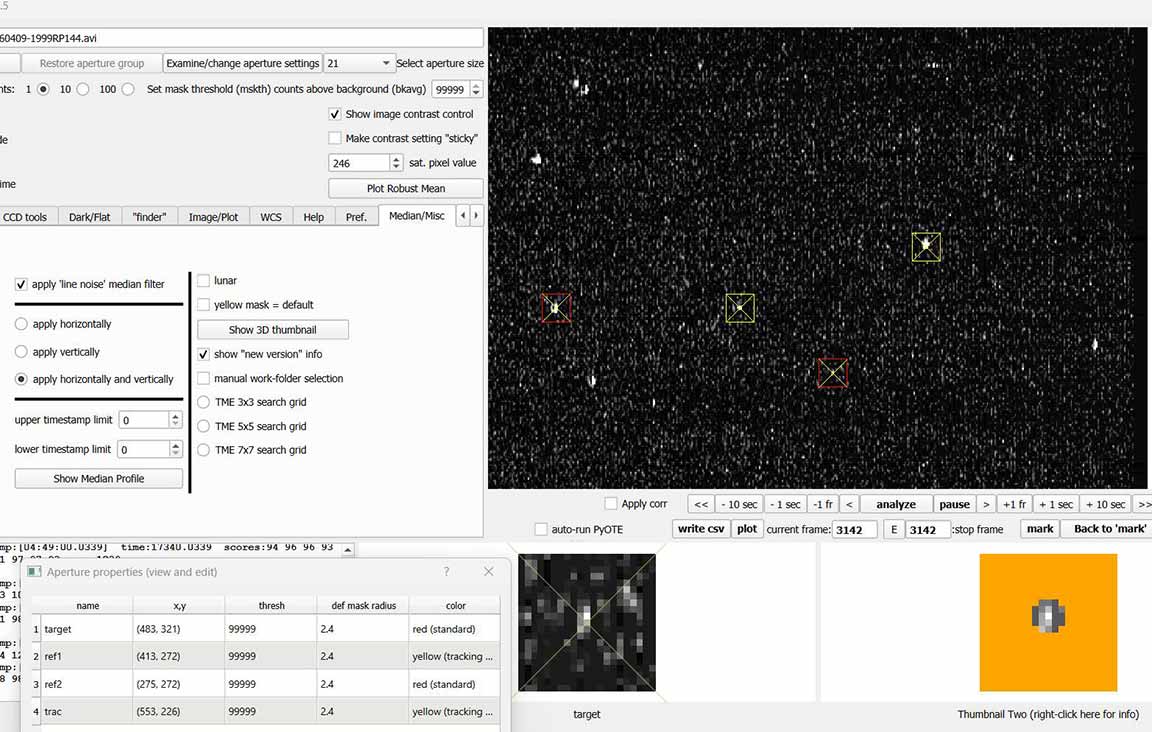Click the orange Thumbnail Two preview

coord(1048,622)
